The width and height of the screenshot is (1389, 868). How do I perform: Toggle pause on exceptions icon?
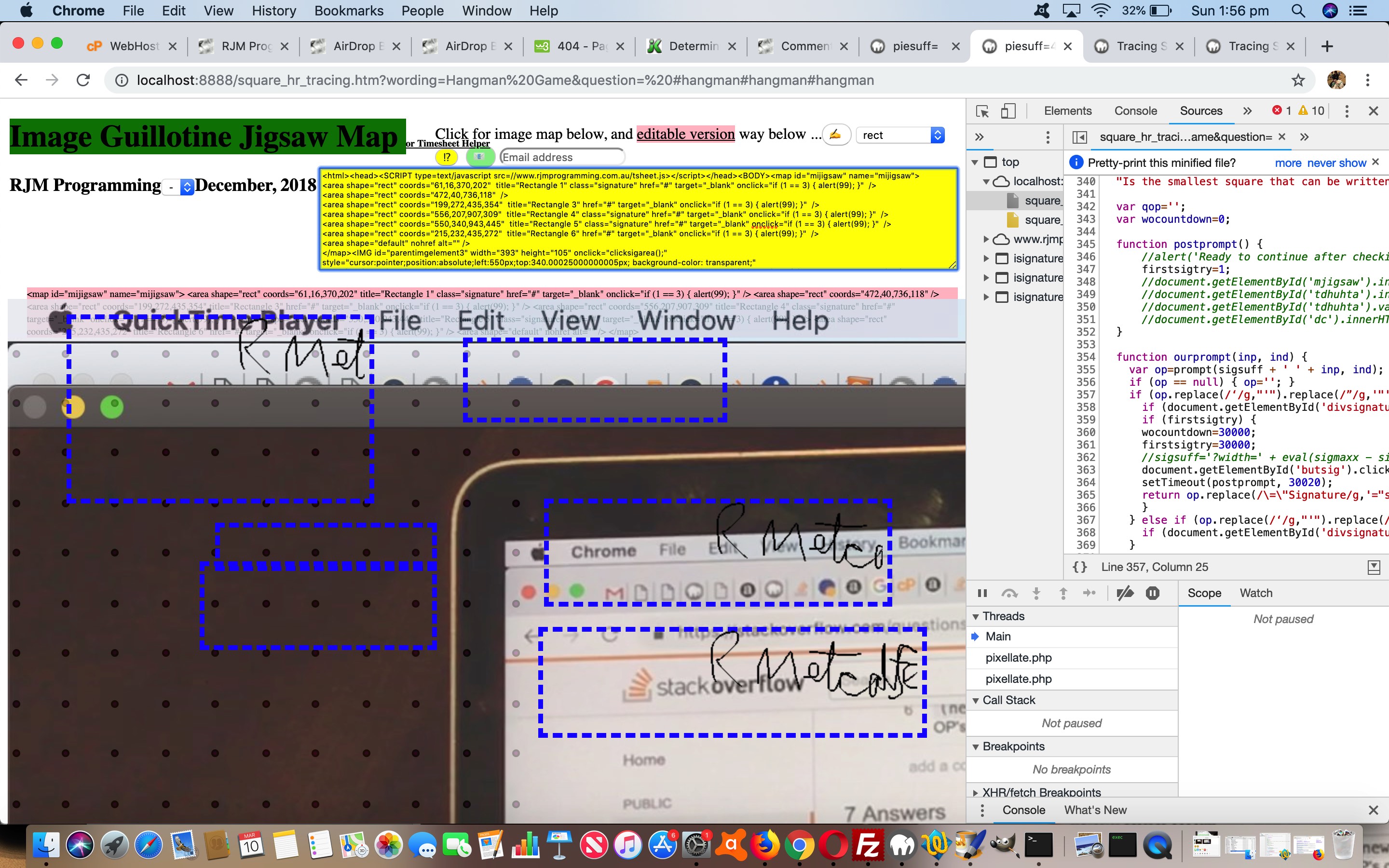coord(1152,593)
